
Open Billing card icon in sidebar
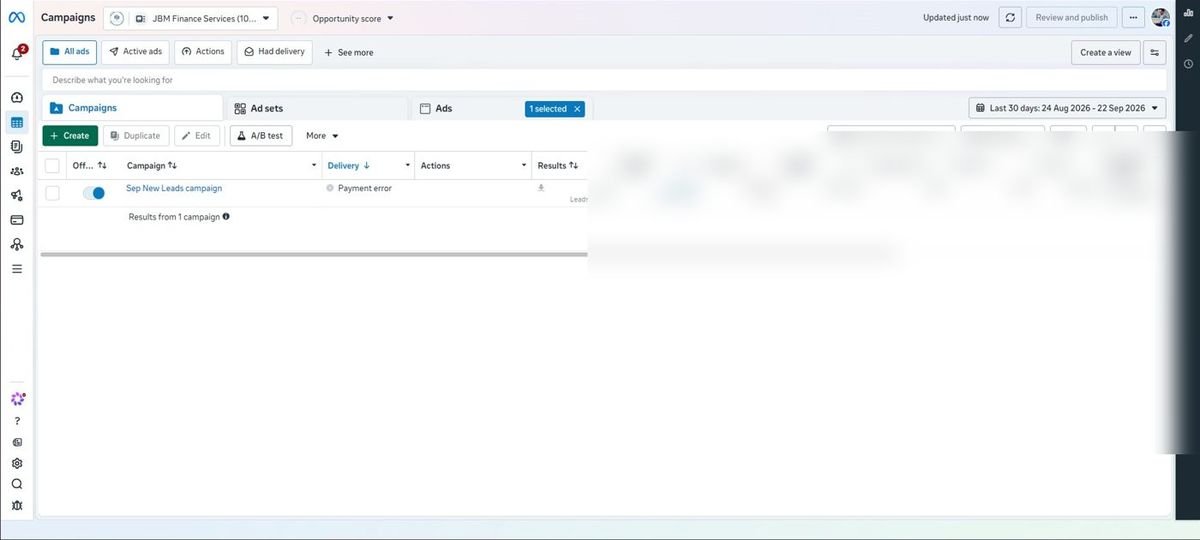pos(17,220)
